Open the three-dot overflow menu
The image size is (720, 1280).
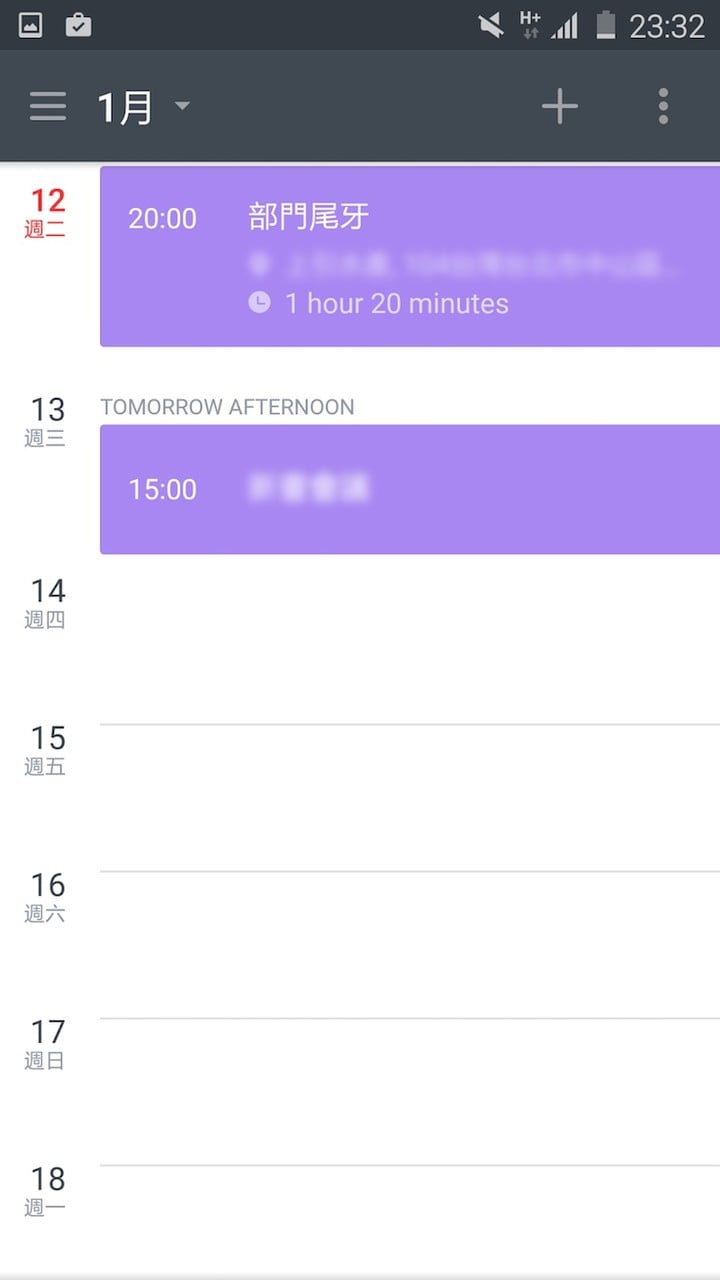tap(663, 106)
